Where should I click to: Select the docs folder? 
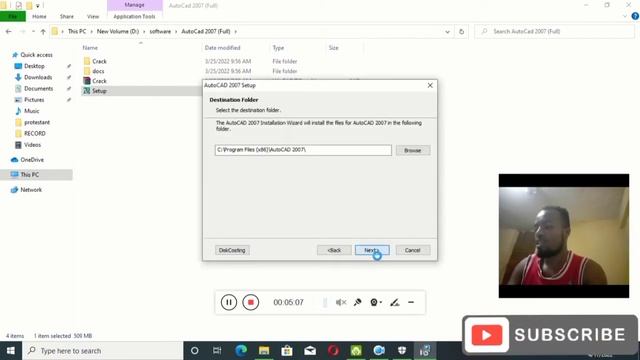[x=98, y=71]
